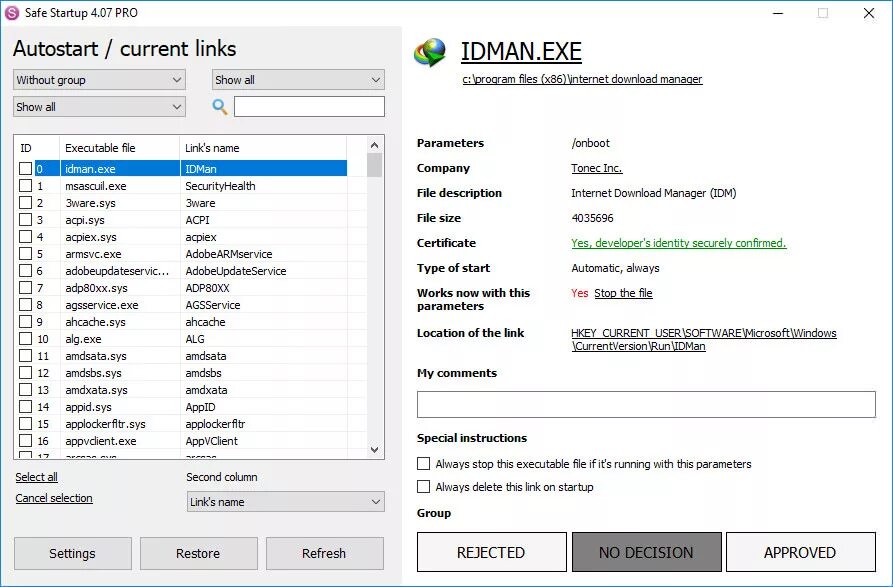Click the Restore button
The height and width of the screenshot is (587, 893).
coord(198,553)
